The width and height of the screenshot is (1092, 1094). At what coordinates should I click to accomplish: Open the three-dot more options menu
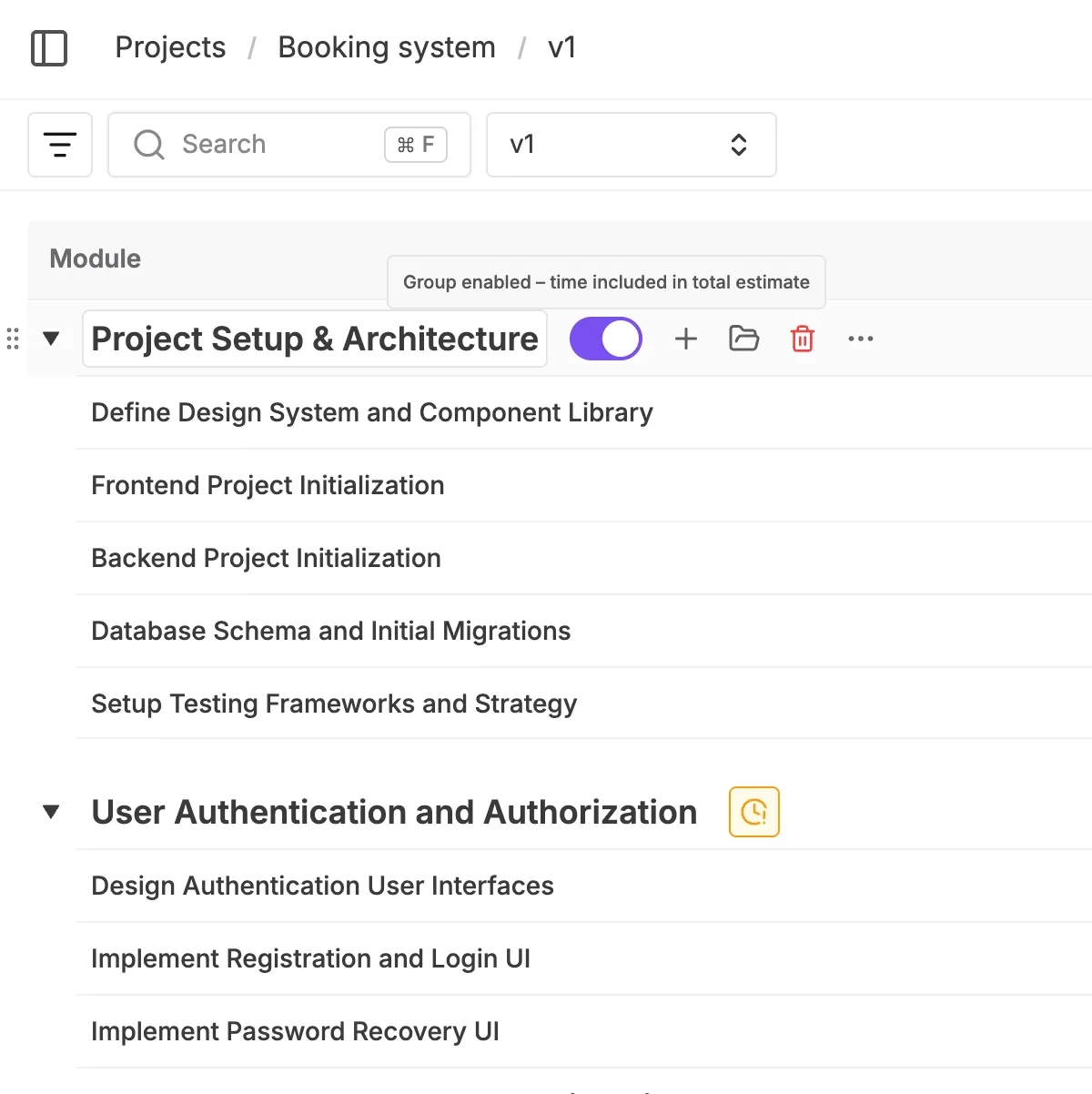pyautogui.click(x=860, y=339)
